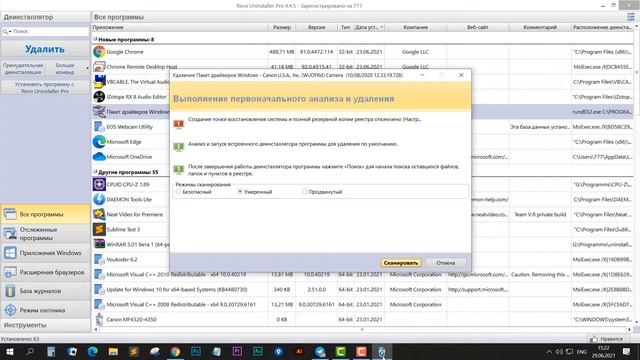Image resolution: width=640 pixels, height=360 pixels.
Task: Expand Инструменты section
Action: (45, 325)
